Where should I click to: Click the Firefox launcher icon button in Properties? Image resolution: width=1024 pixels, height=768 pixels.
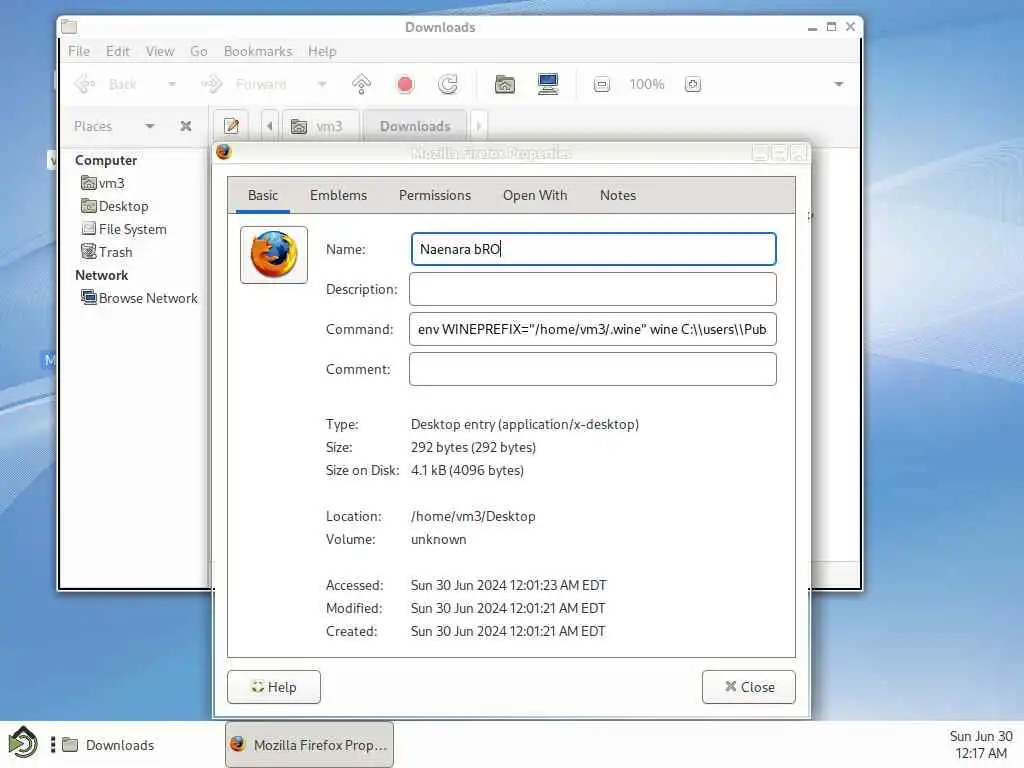pyautogui.click(x=274, y=255)
